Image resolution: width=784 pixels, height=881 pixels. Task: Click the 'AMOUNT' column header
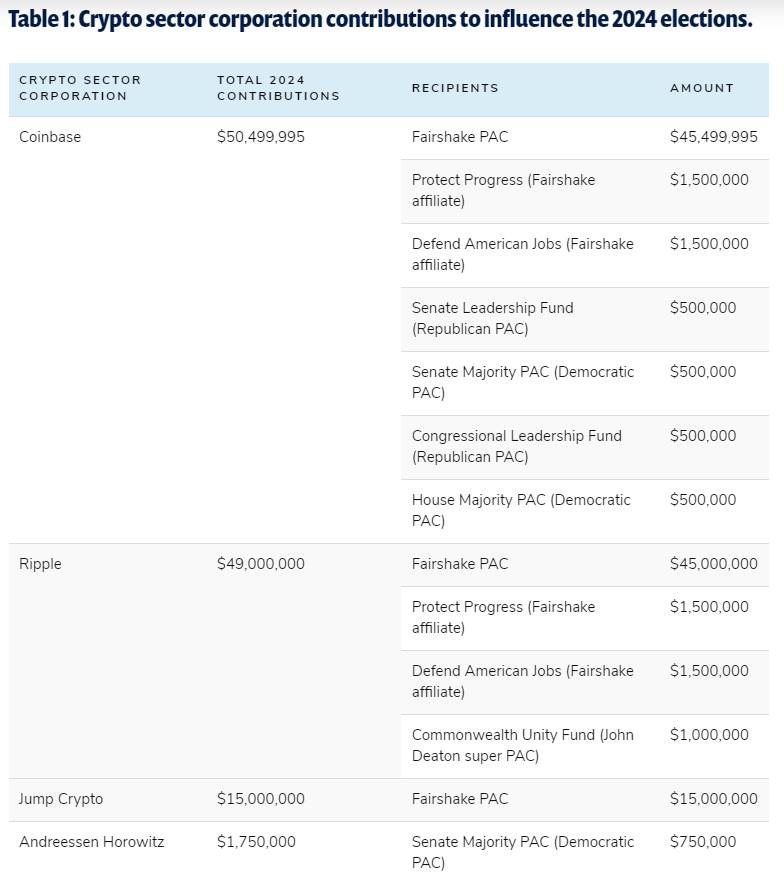click(x=702, y=88)
